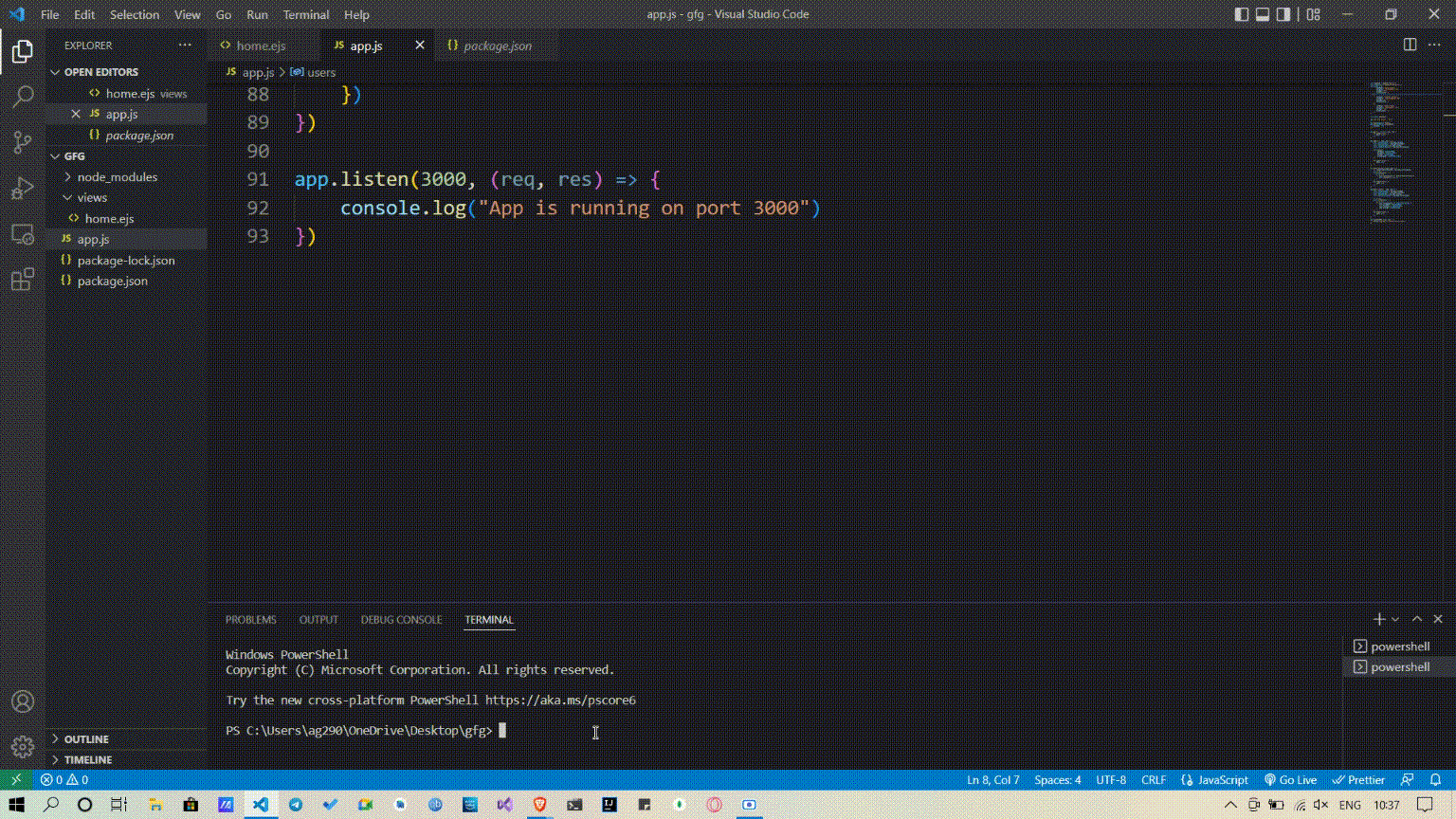Click the Prettier status bar item
This screenshot has height=819, width=1456.
click(1358, 779)
